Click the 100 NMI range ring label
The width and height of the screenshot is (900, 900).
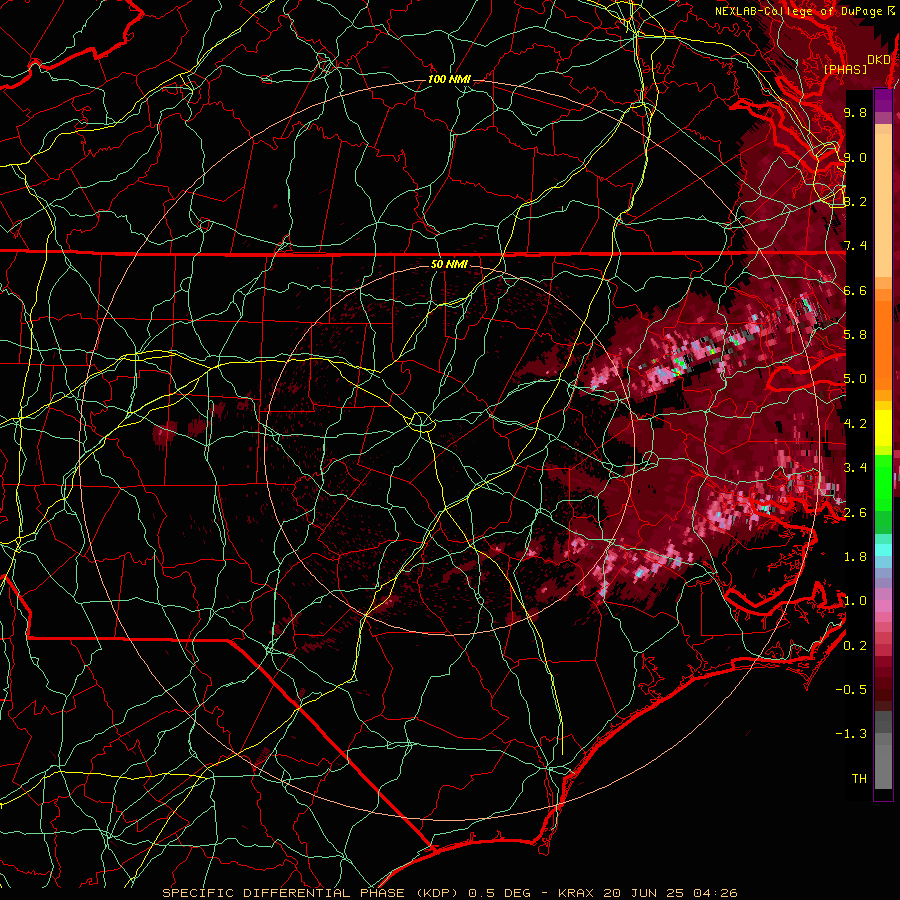tap(449, 79)
